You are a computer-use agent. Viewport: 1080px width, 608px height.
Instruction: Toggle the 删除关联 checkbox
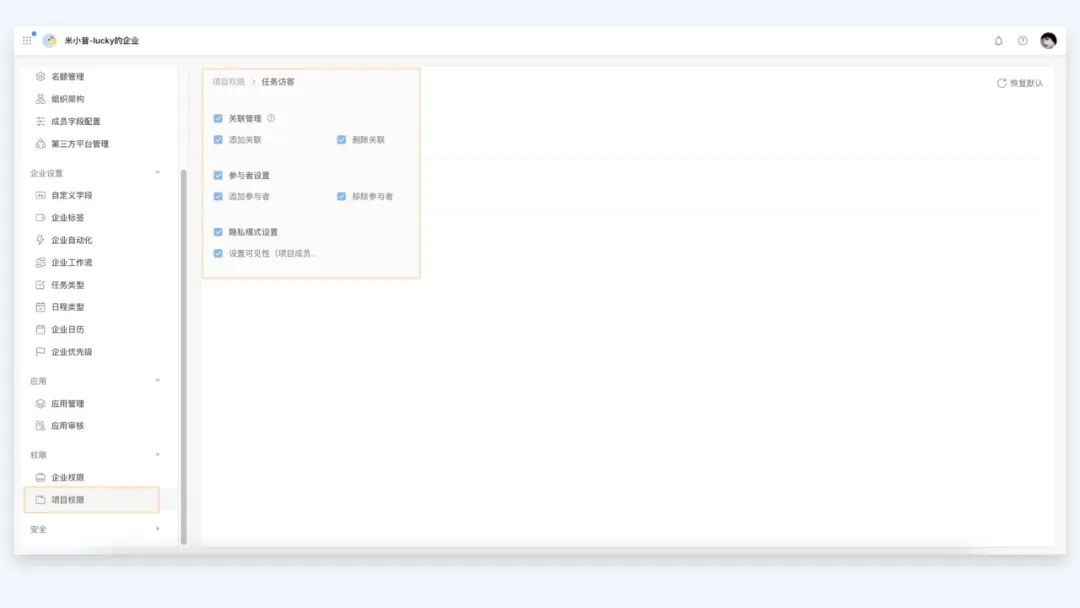(342, 140)
